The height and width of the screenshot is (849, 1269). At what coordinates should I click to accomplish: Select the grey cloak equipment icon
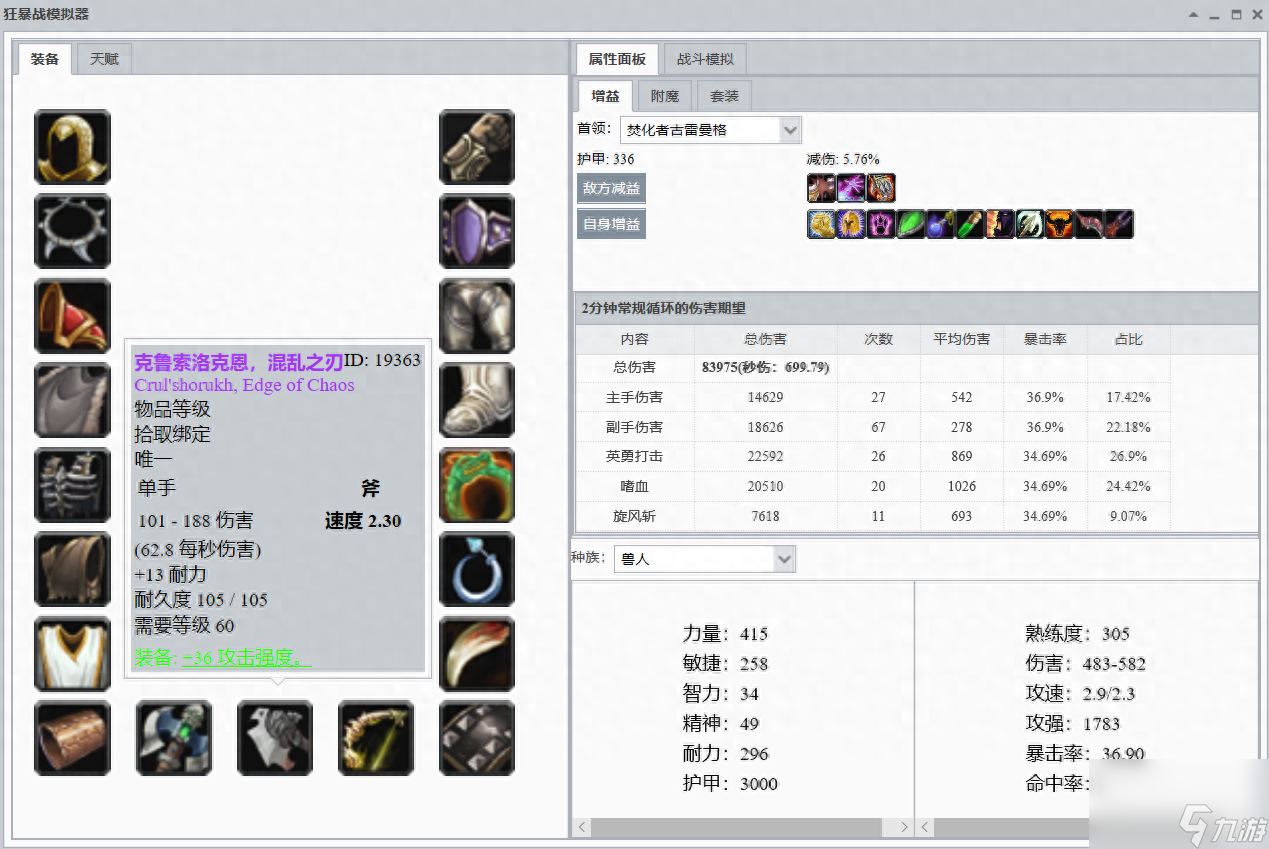72,400
